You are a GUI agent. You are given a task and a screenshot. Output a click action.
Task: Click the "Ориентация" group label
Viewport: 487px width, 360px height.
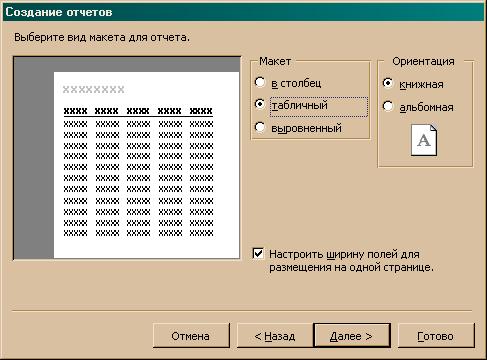(x=423, y=61)
